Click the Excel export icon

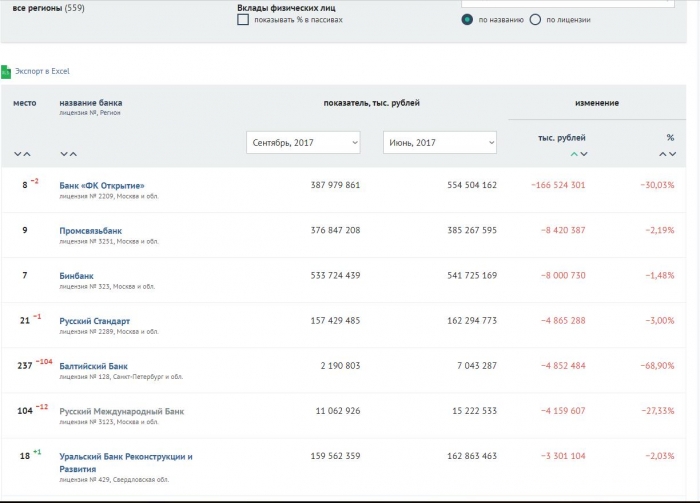pos(6,71)
